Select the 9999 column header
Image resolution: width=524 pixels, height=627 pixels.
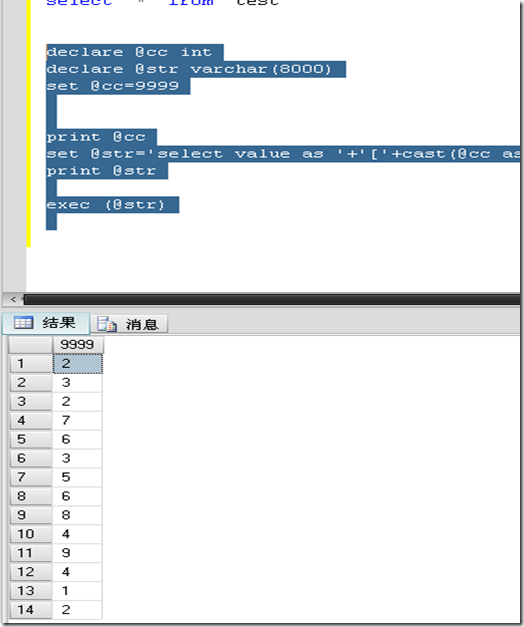(77, 345)
